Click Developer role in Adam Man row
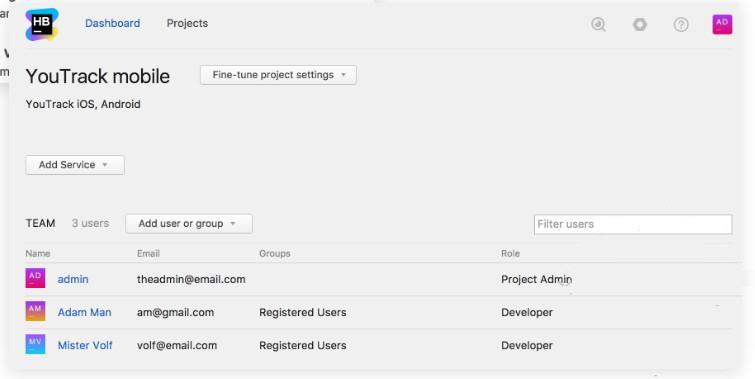 (x=527, y=313)
